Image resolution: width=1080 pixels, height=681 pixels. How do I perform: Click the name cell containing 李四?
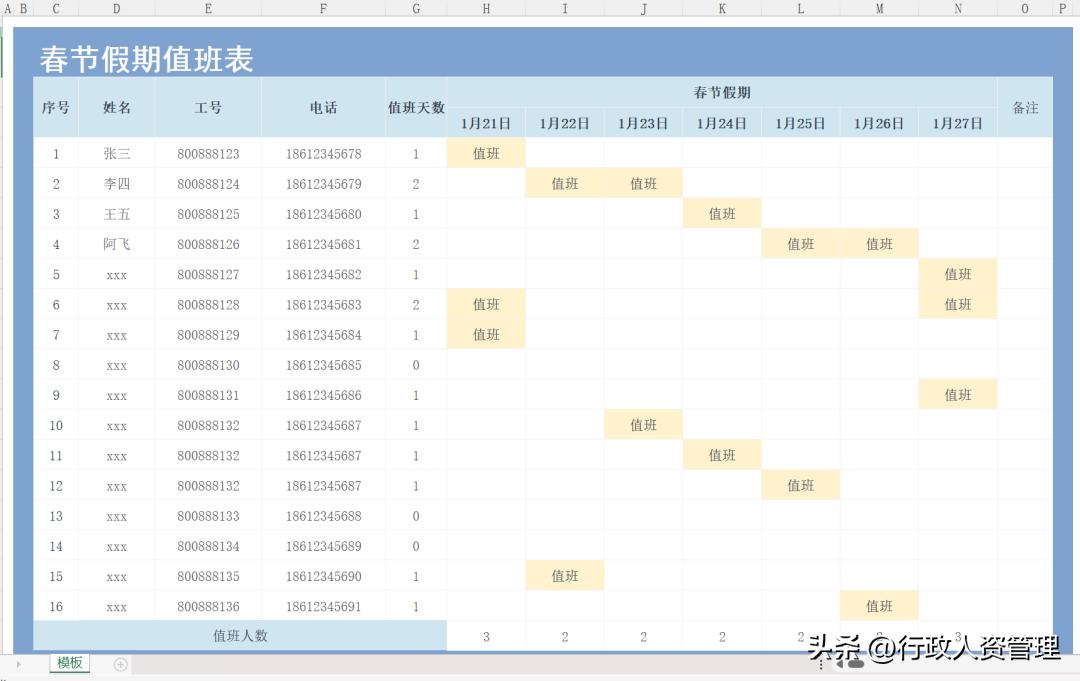[x=116, y=184]
